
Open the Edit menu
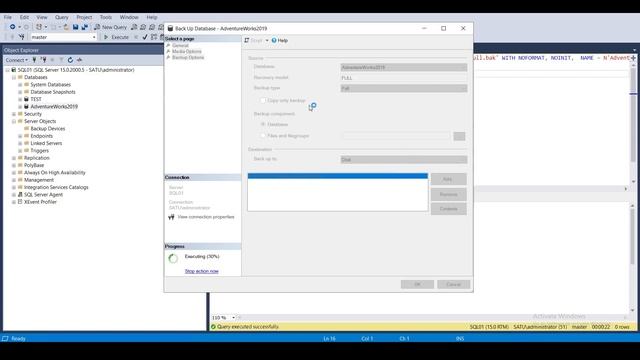(24, 17)
